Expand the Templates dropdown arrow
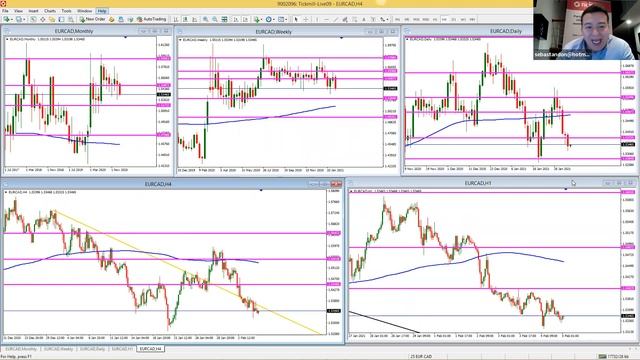The height and width of the screenshot is (360, 640). click(x=287, y=19)
